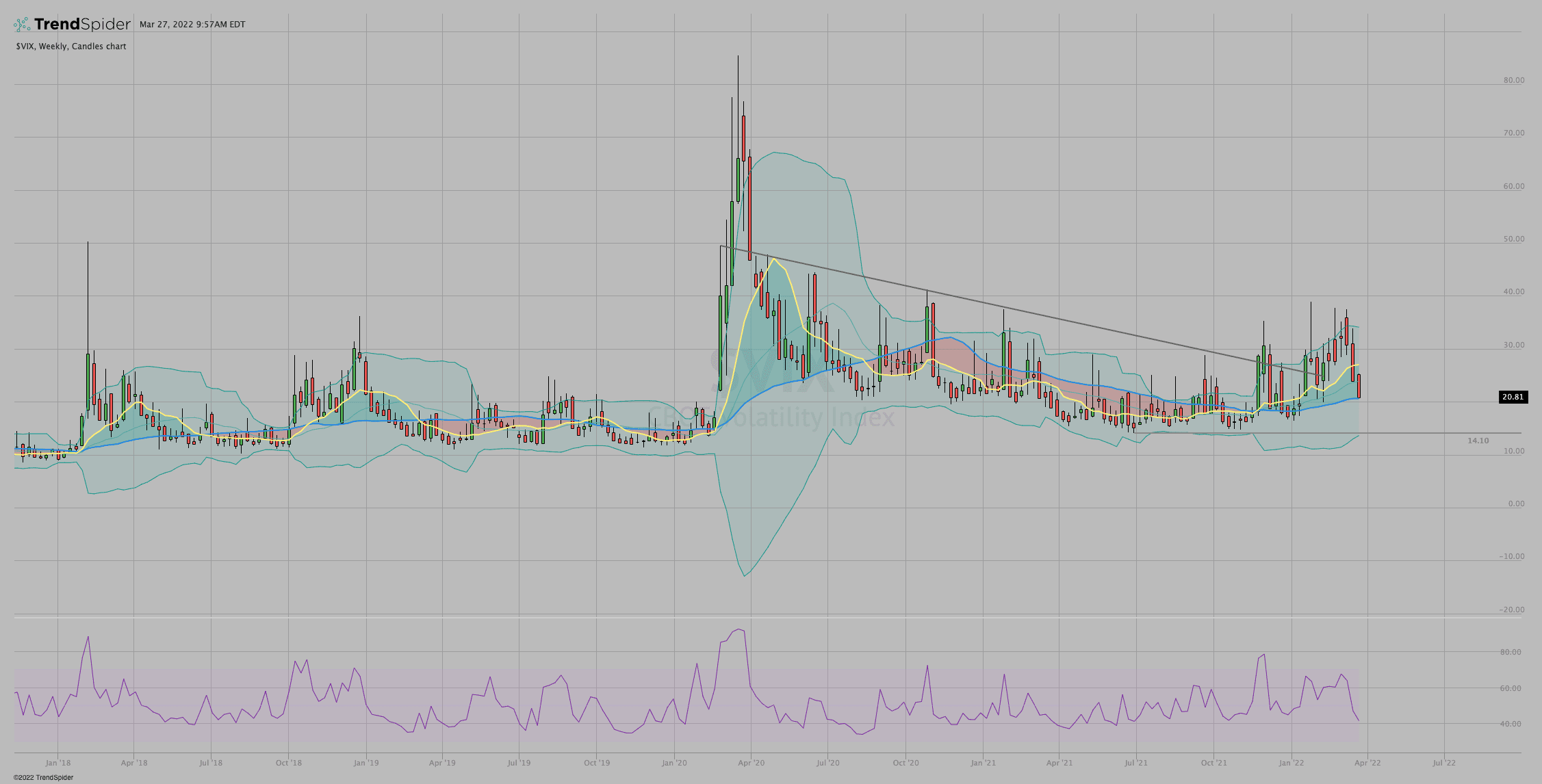Click the Oct '21 date axis label
This screenshot has width=1542, height=784.
click(1213, 763)
